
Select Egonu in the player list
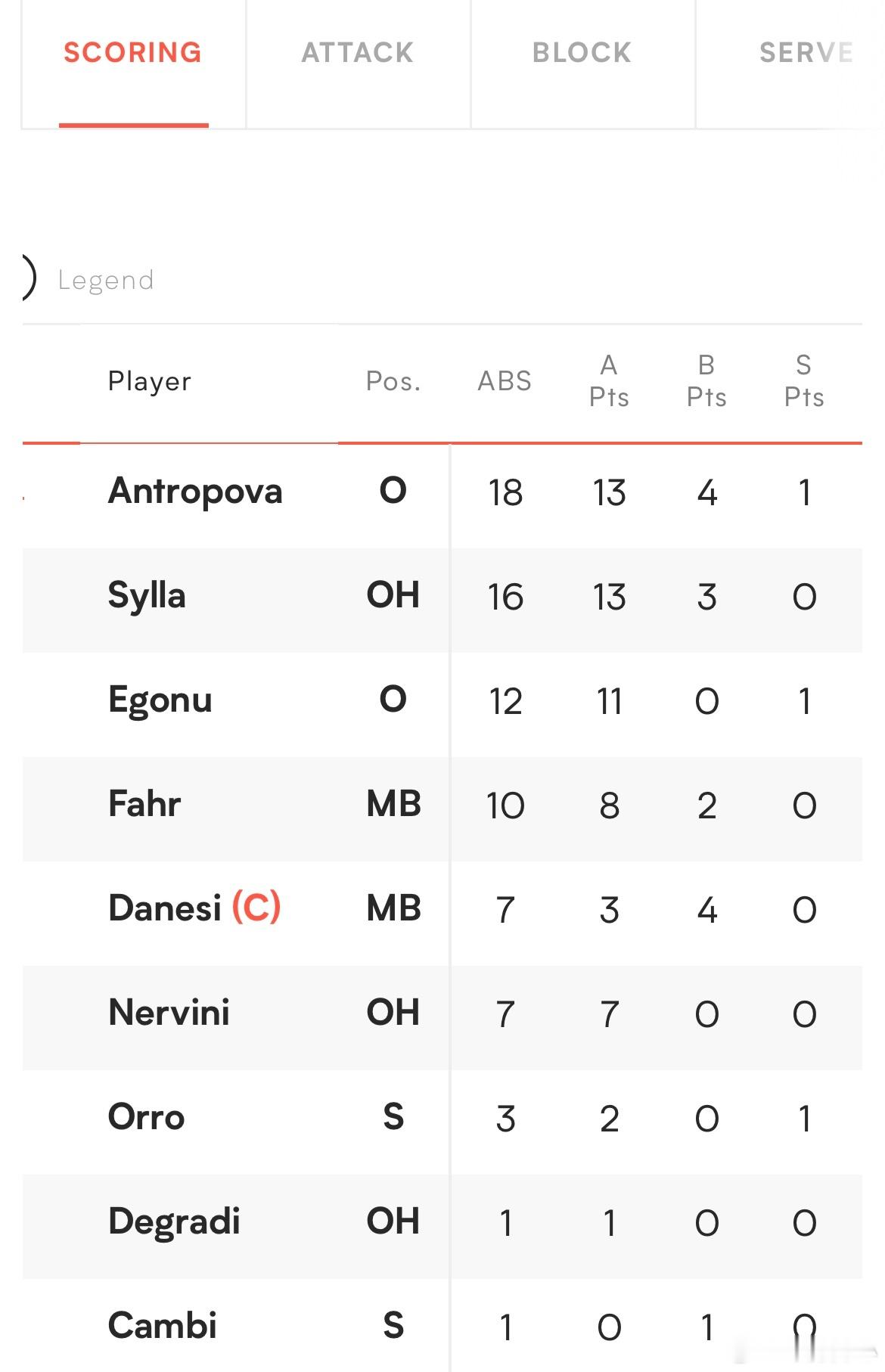(x=160, y=700)
